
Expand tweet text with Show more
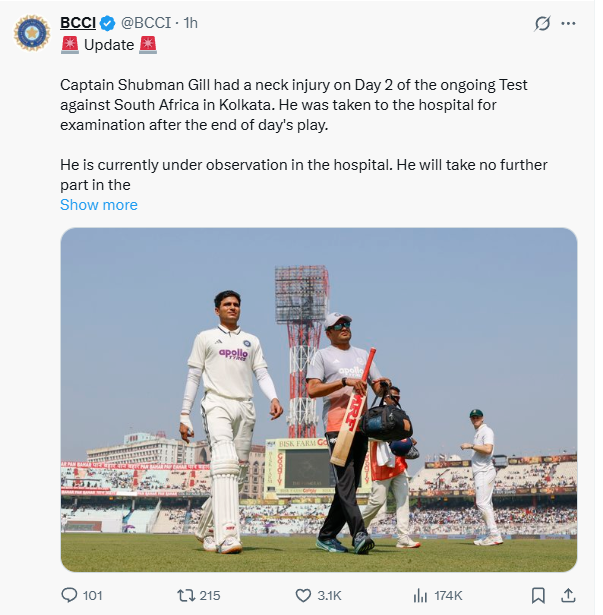(x=99, y=205)
